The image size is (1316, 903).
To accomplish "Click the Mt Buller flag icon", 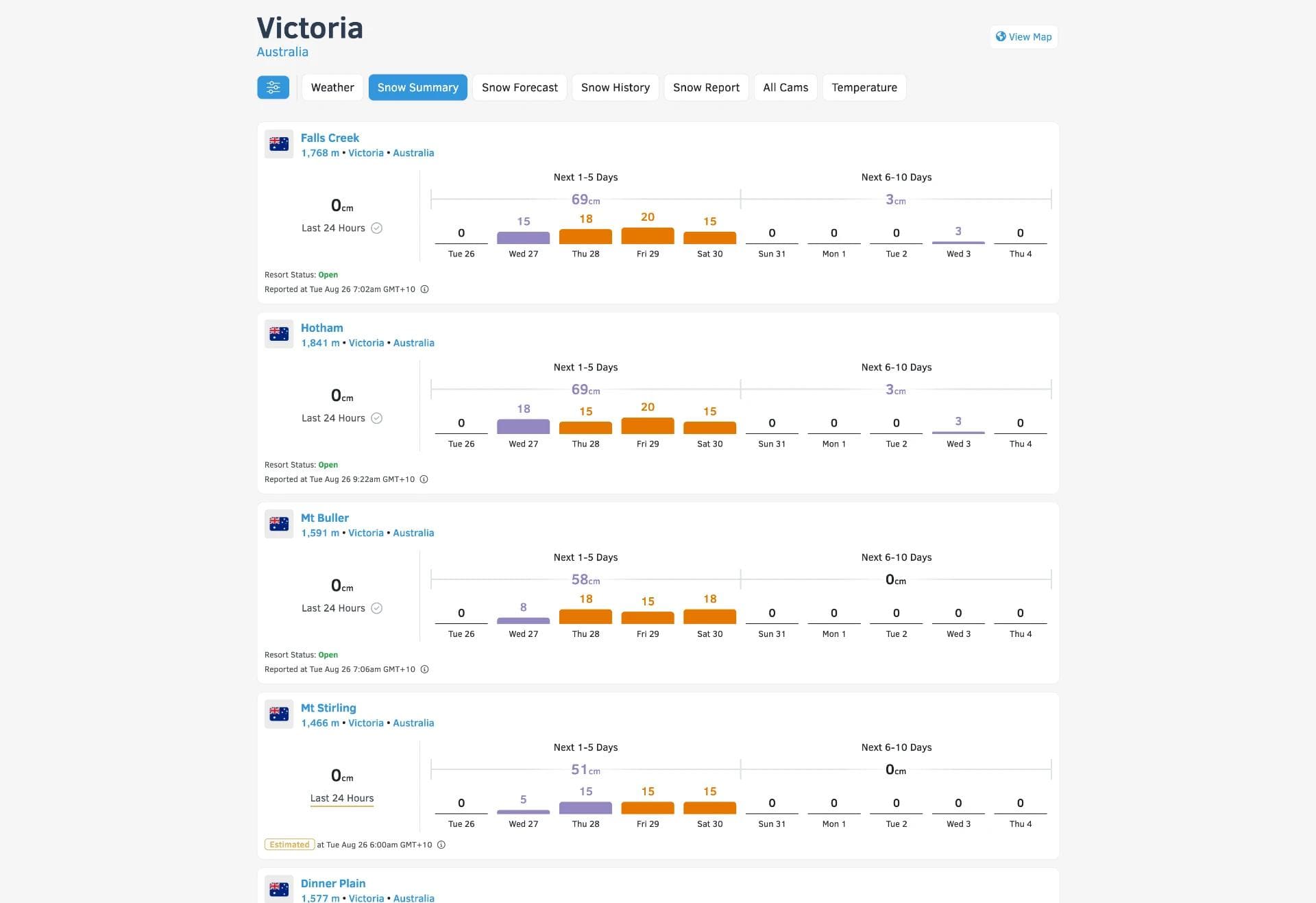I will (x=279, y=524).
